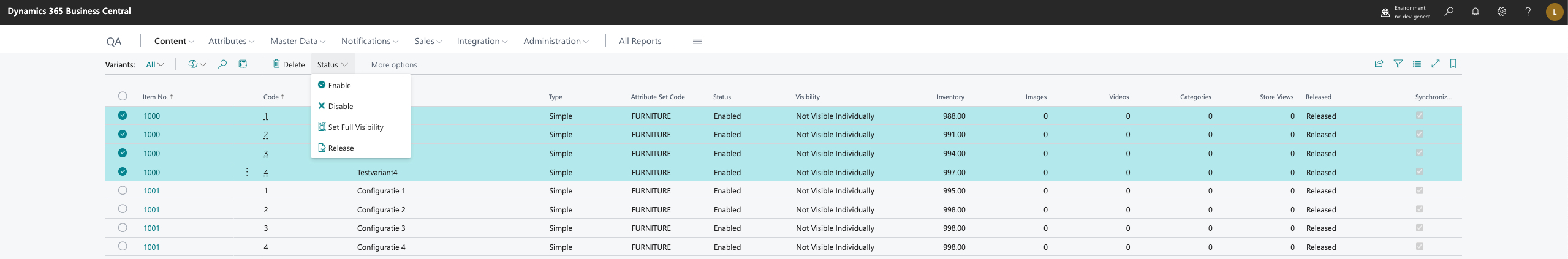Click the Share icon
1568x259 pixels.
click(x=1379, y=64)
